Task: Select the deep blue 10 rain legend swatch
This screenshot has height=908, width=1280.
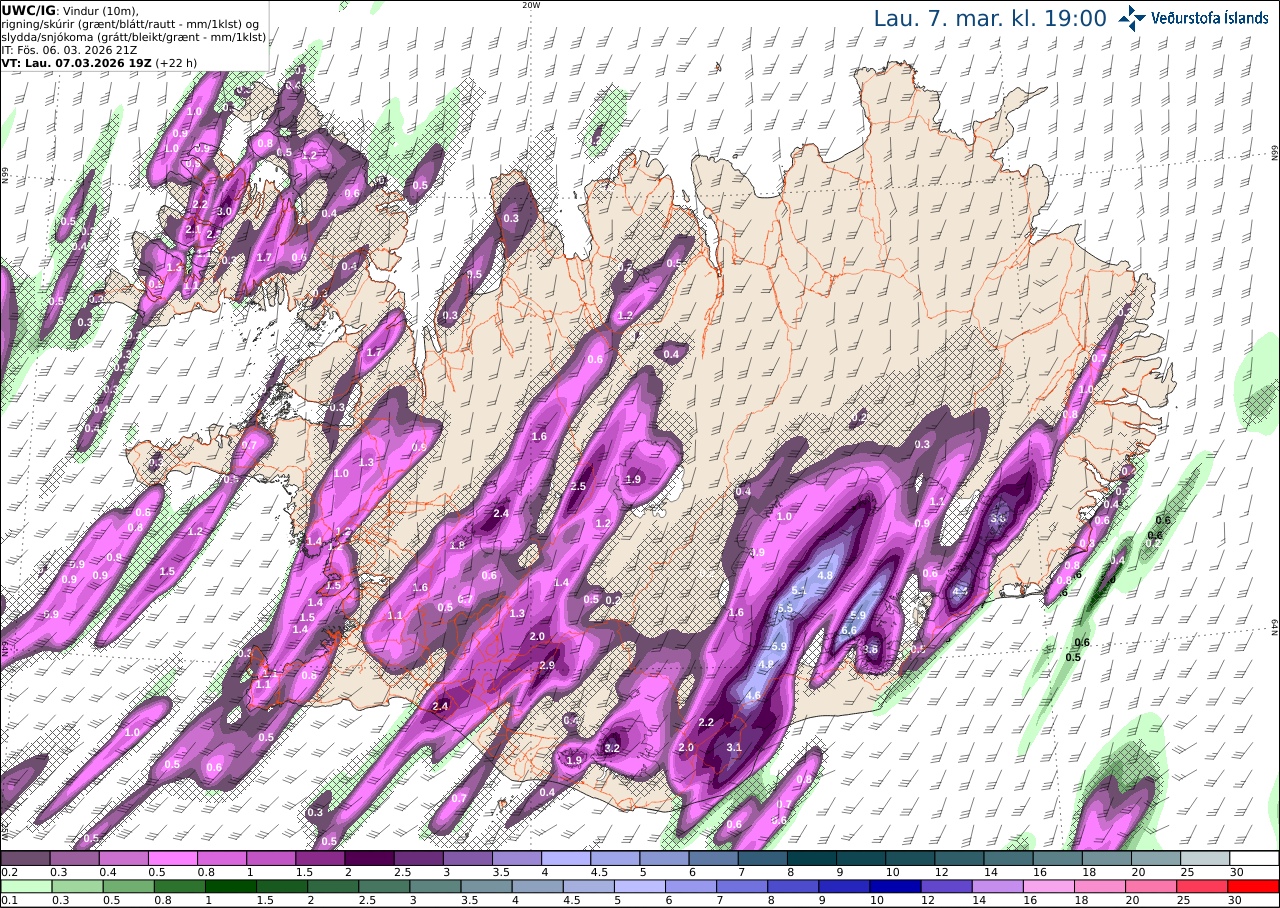Action: tap(896, 886)
